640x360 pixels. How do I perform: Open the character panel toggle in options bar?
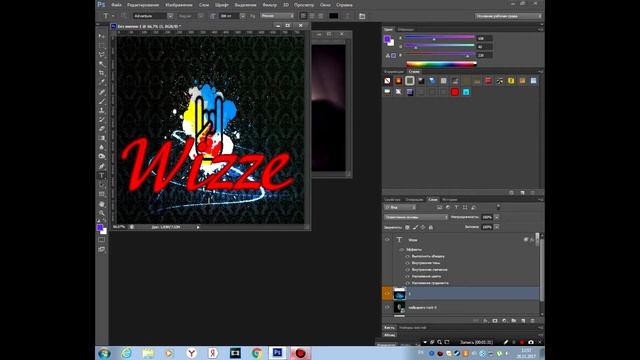[x=362, y=16]
